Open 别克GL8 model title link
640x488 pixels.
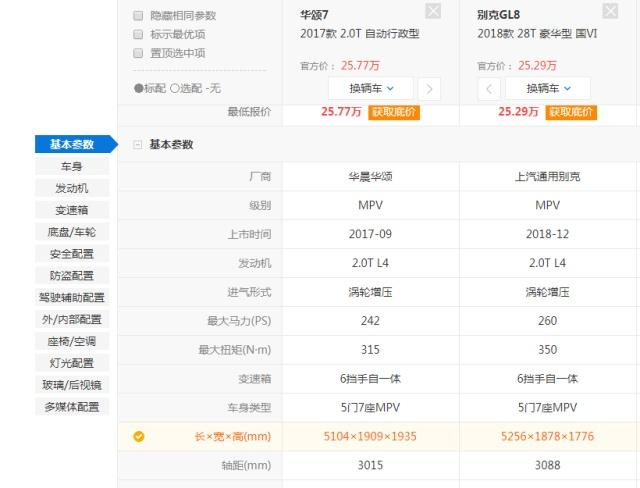[499, 15]
